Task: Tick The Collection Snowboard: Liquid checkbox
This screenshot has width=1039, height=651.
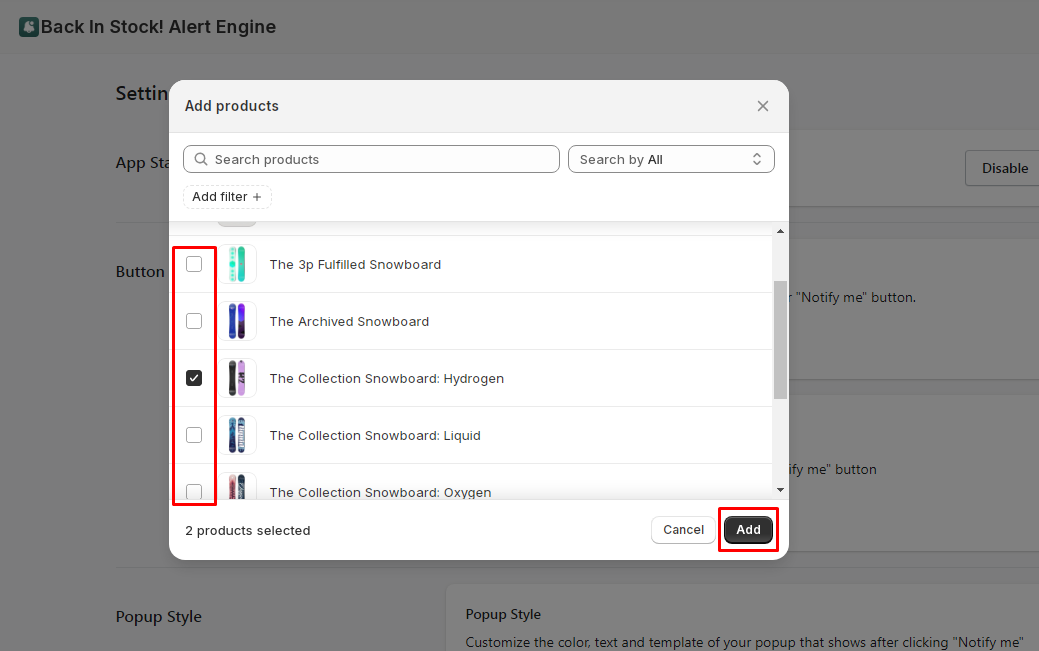Action: click(194, 435)
